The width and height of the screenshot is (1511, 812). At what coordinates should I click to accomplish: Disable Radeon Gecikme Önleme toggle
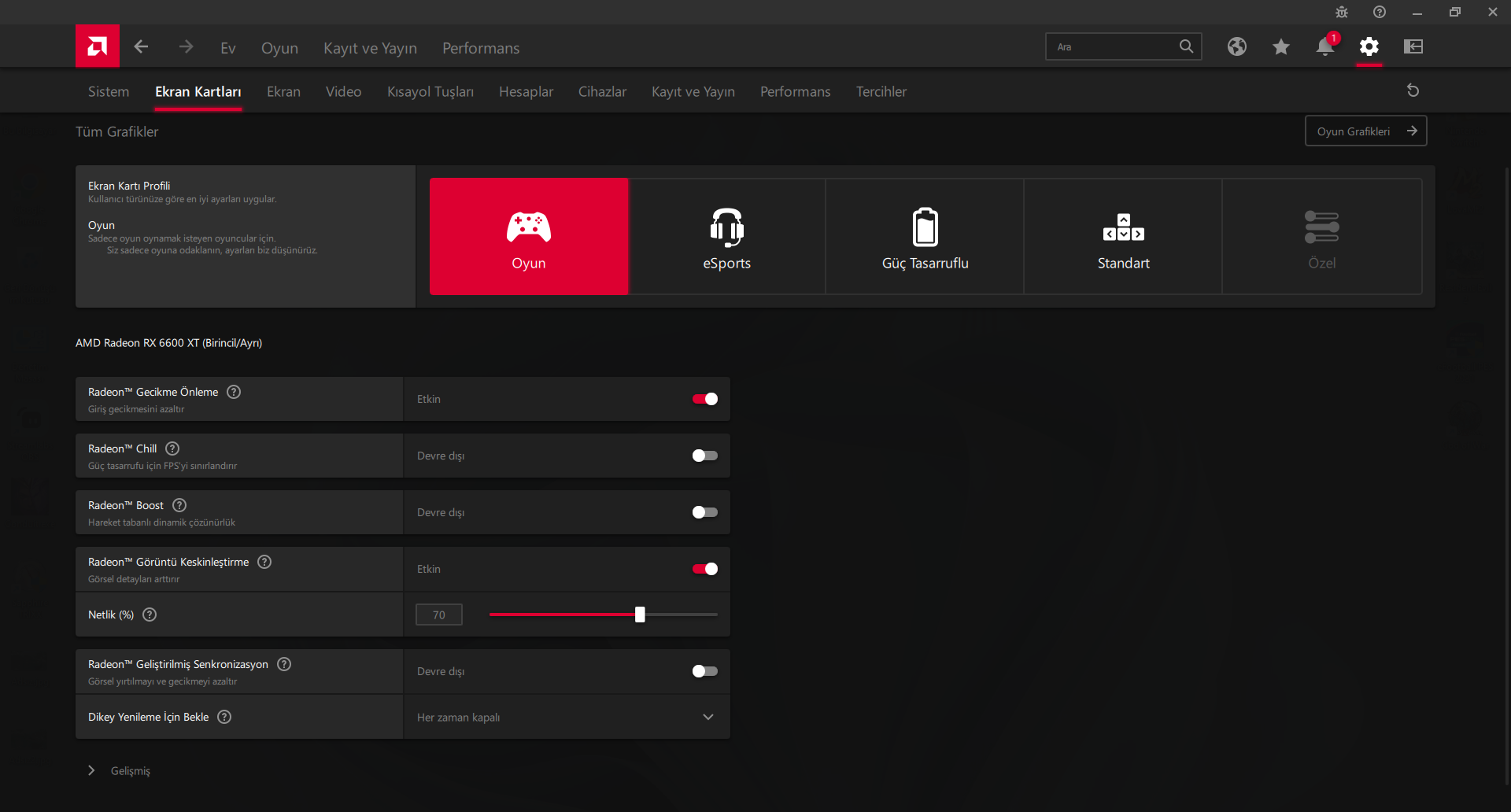(x=705, y=399)
